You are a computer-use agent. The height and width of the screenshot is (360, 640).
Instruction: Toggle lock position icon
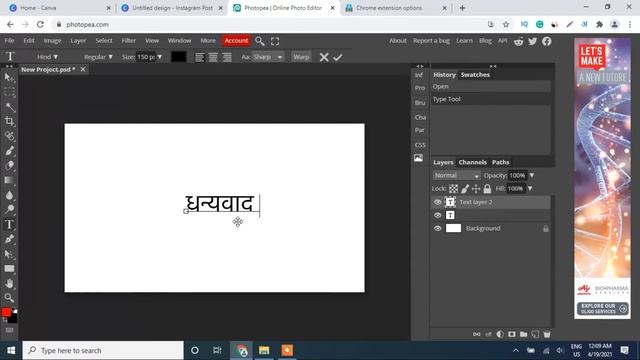[476, 189]
